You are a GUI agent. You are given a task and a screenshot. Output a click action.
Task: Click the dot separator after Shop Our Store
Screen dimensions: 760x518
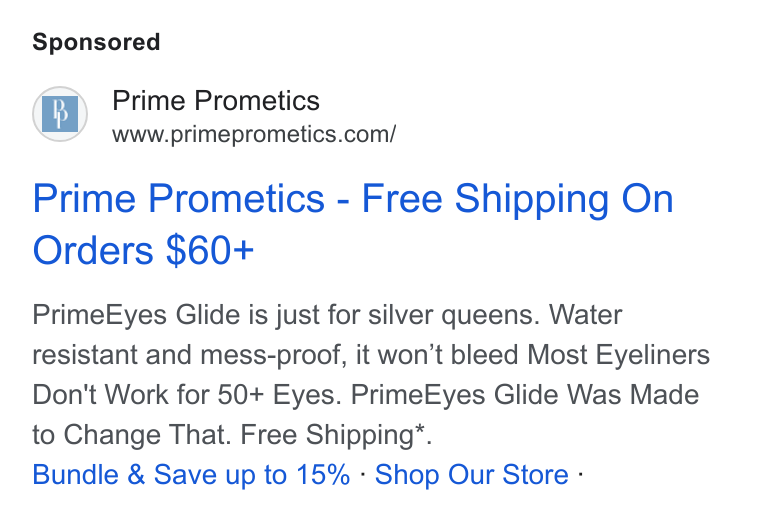click(x=580, y=473)
